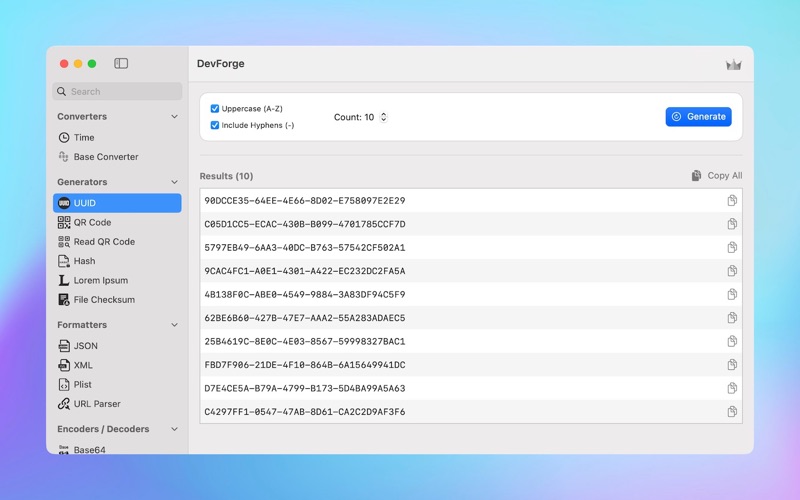800x500 pixels.
Task: Click the XML formatter icon
Action: pos(64,365)
